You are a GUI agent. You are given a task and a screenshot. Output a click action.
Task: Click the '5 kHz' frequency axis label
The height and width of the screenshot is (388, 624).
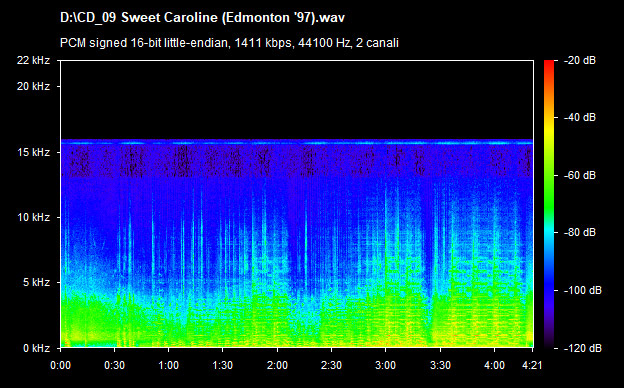coord(36,283)
